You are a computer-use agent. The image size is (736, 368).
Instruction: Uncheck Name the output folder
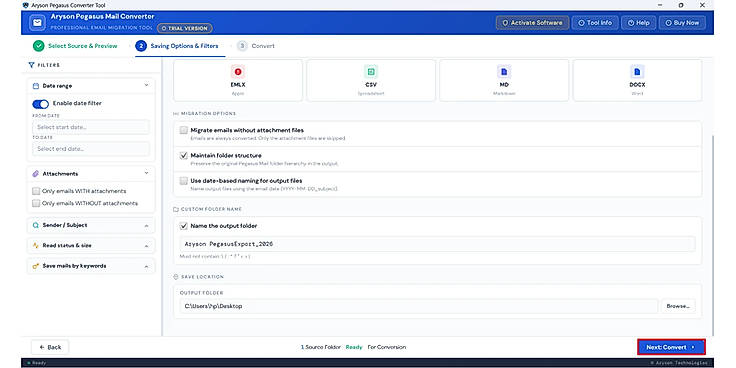tap(184, 226)
